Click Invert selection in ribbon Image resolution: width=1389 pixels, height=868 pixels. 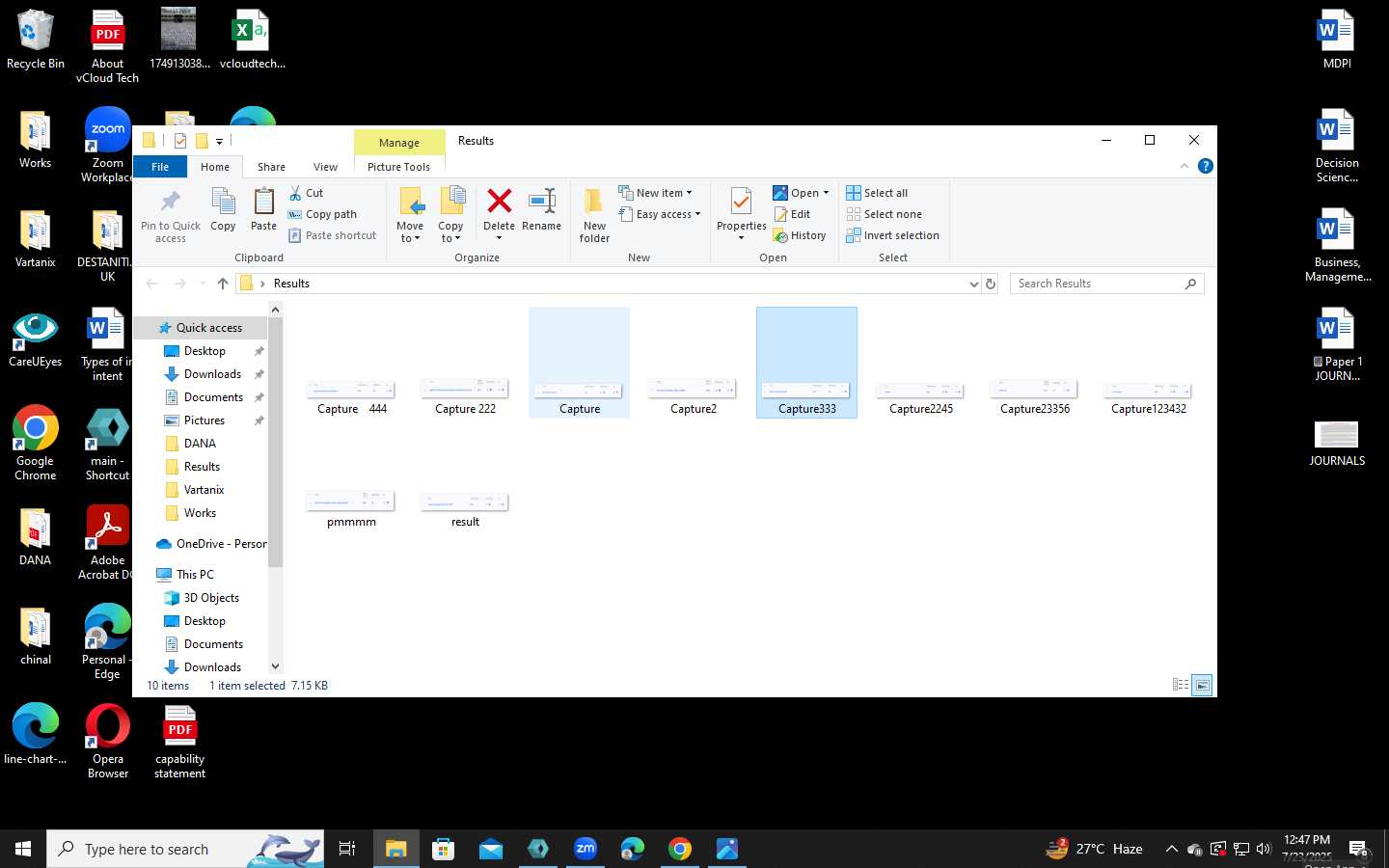click(x=892, y=235)
